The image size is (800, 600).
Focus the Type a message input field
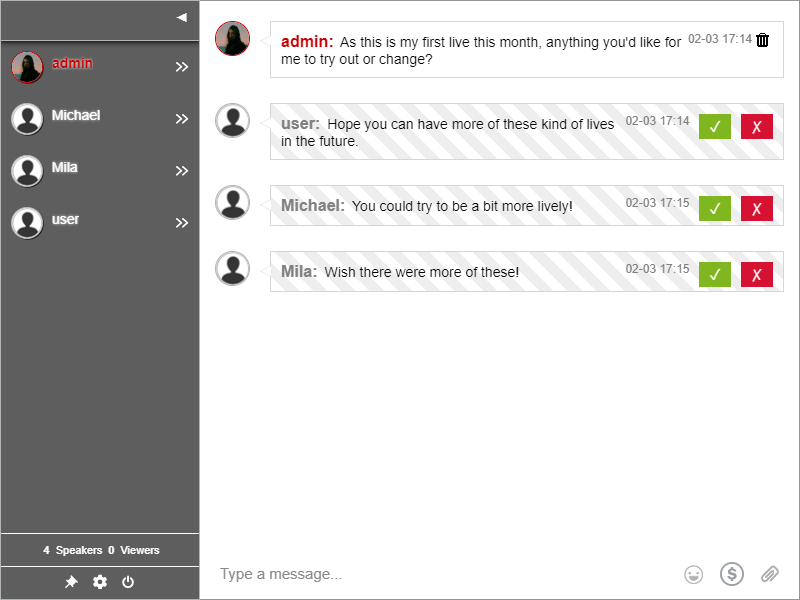[x=440, y=574]
